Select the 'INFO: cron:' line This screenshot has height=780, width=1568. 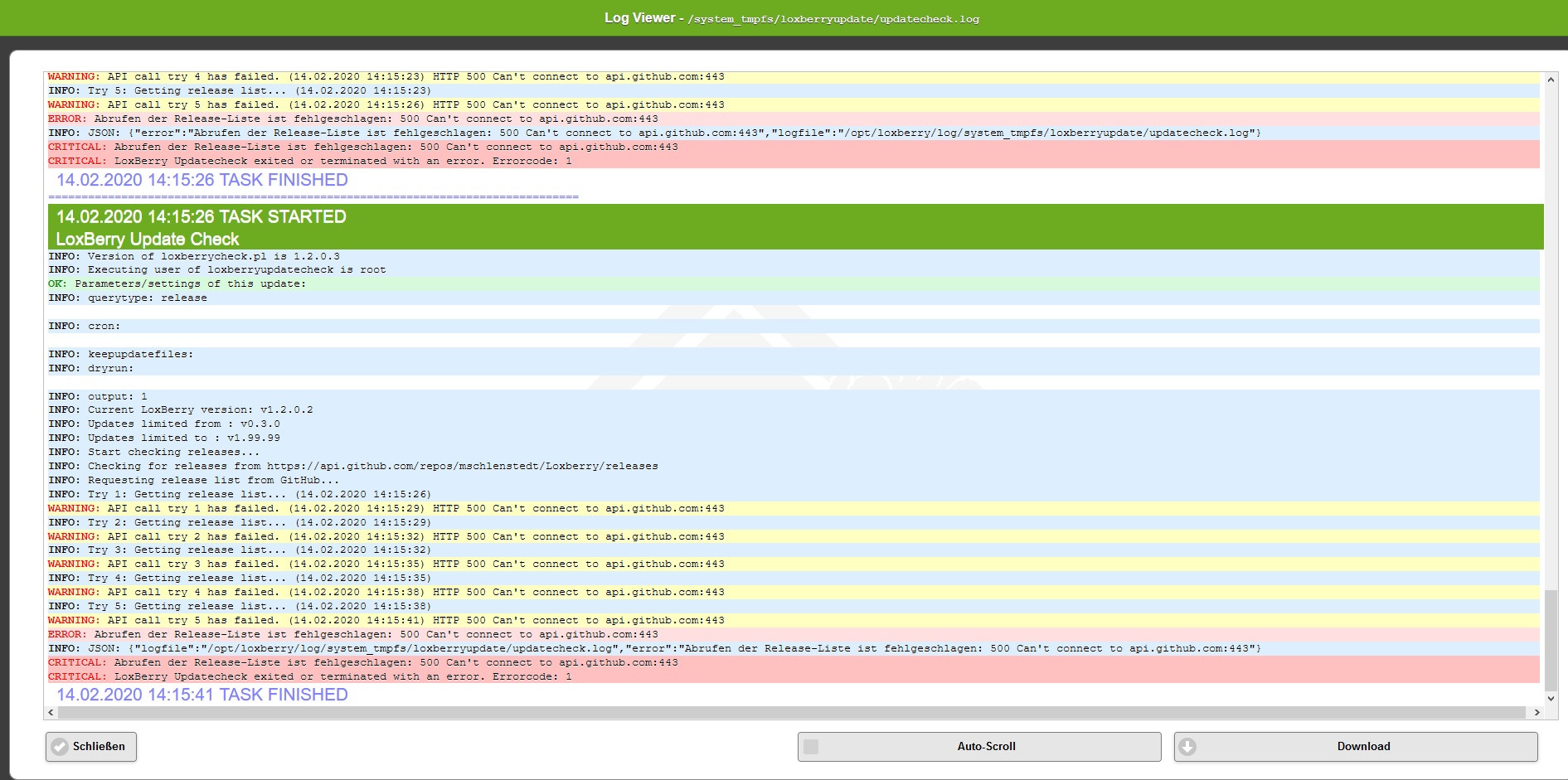[x=794, y=326]
